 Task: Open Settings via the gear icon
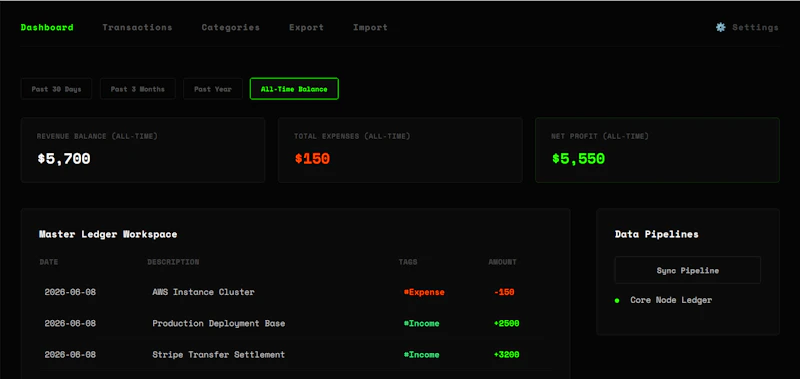pos(720,28)
